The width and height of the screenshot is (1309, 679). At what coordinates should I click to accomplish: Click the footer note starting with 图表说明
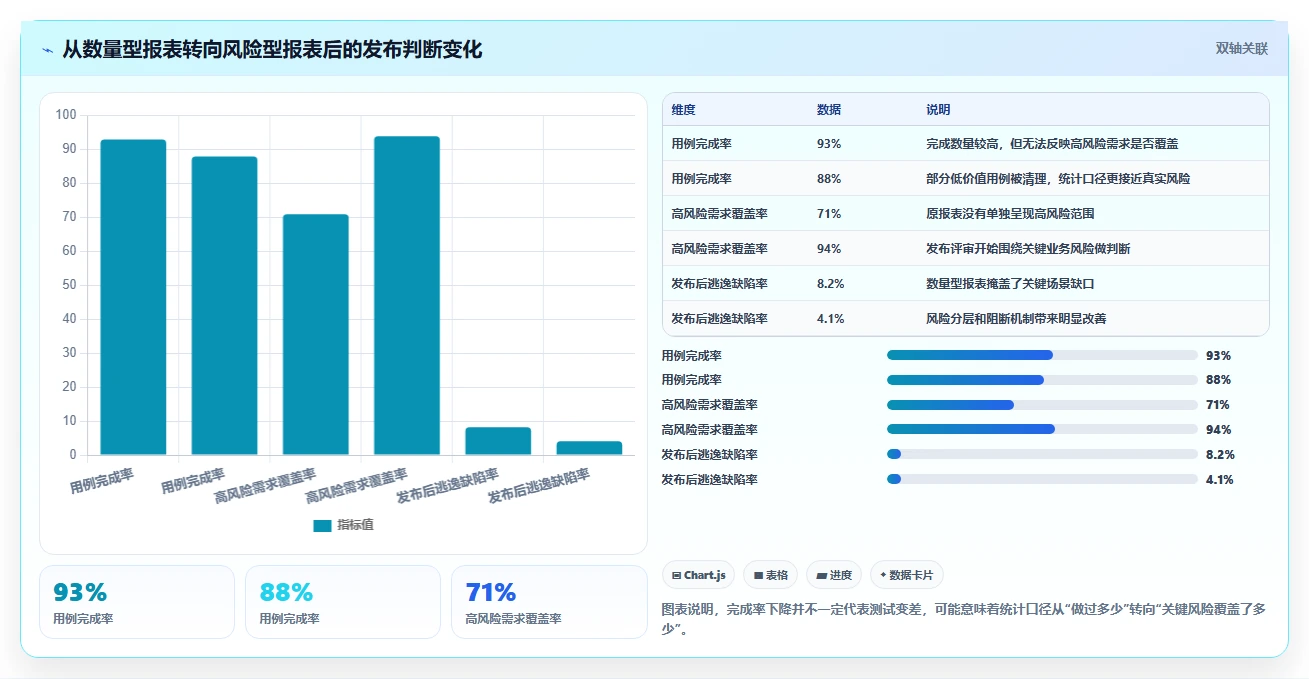click(964, 619)
